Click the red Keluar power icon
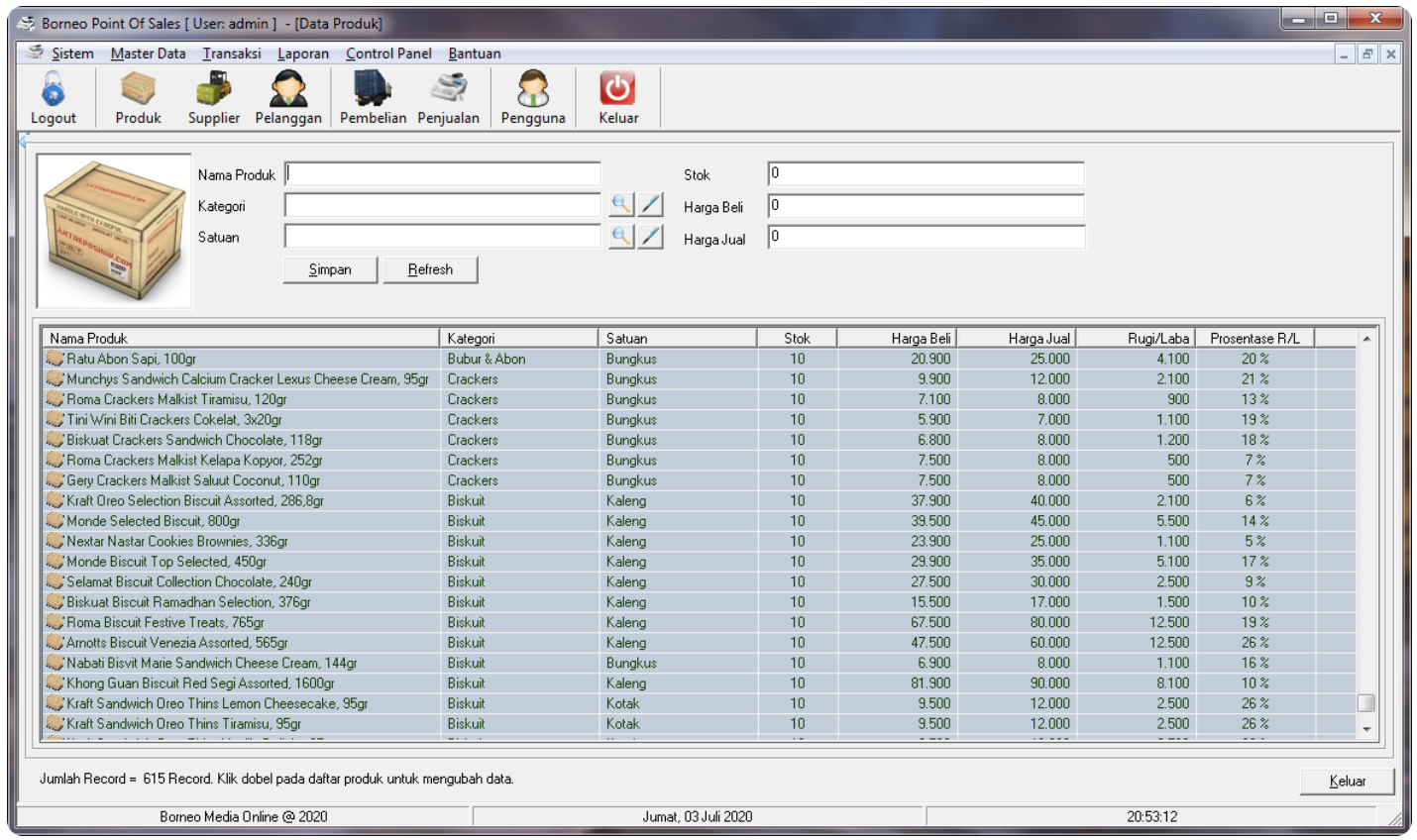Screen dimensions: 1417x840 click(x=617, y=89)
